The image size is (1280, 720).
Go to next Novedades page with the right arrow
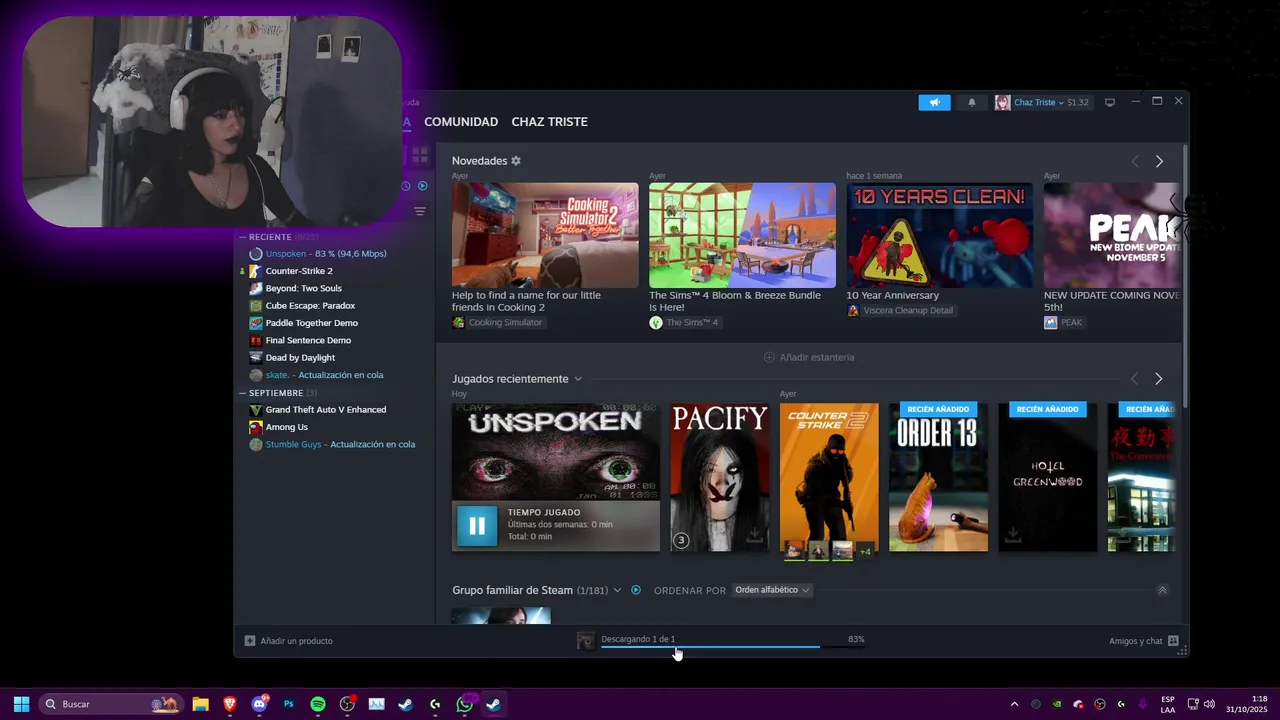[x=1159, y=161]
